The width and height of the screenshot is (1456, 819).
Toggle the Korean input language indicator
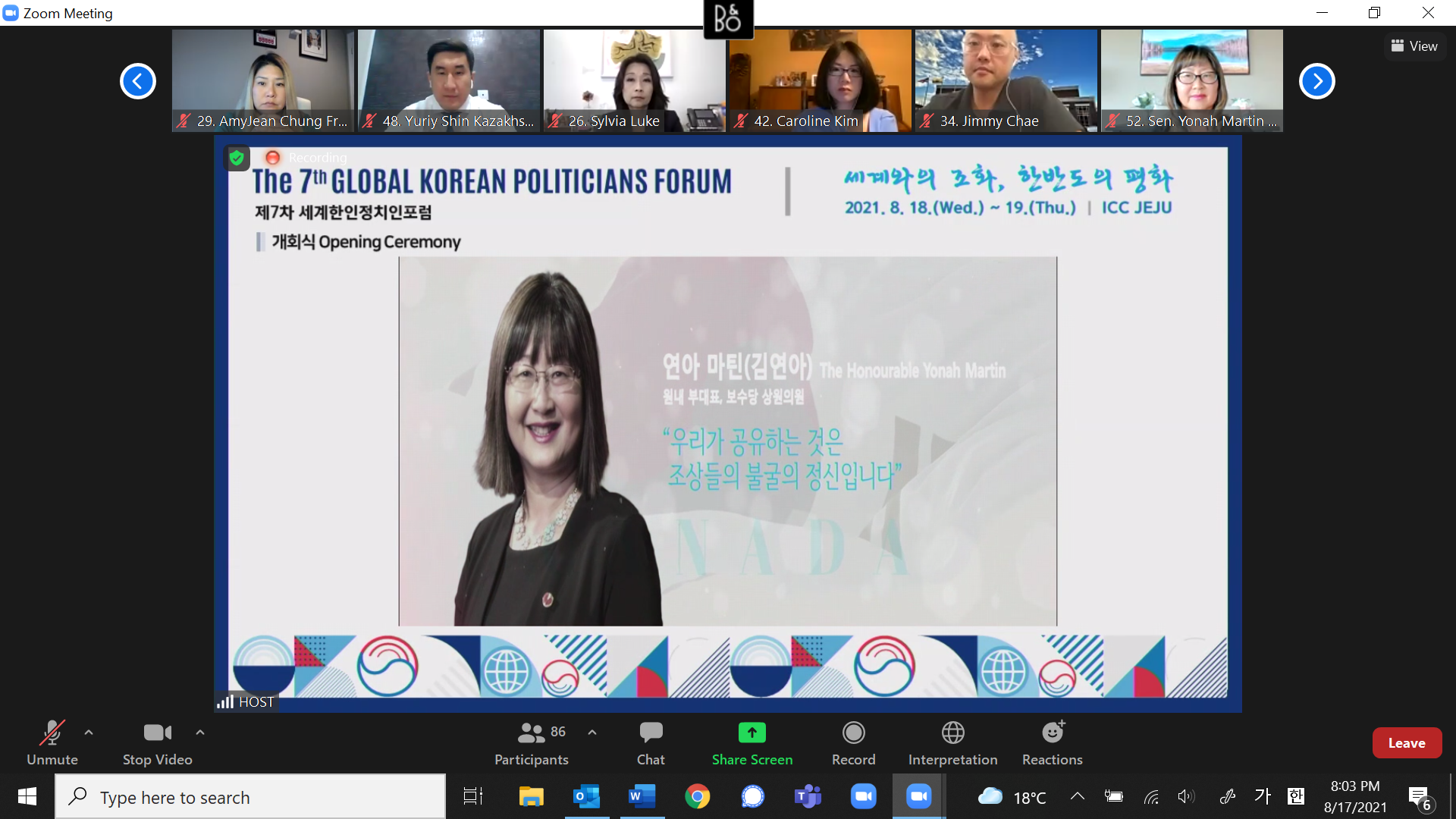click(x=1263, y=796)
